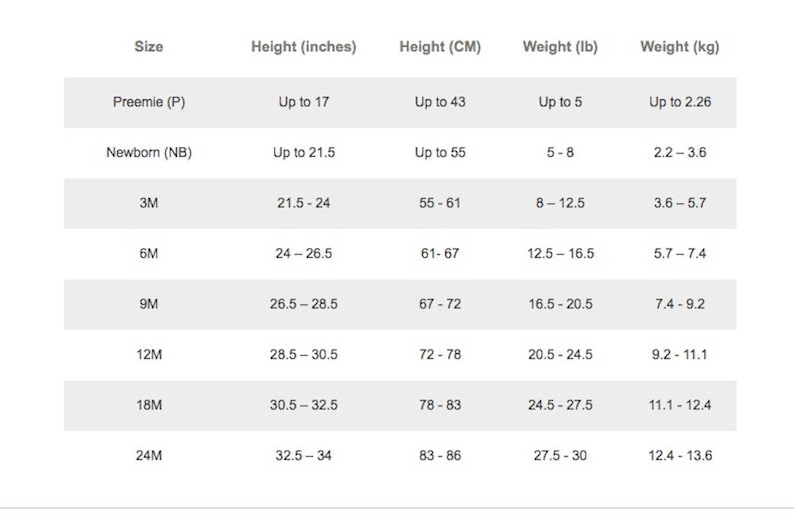Click the '61- 67' centimeter cell
This screenshot has height=531, width=794.
(440, 254)
